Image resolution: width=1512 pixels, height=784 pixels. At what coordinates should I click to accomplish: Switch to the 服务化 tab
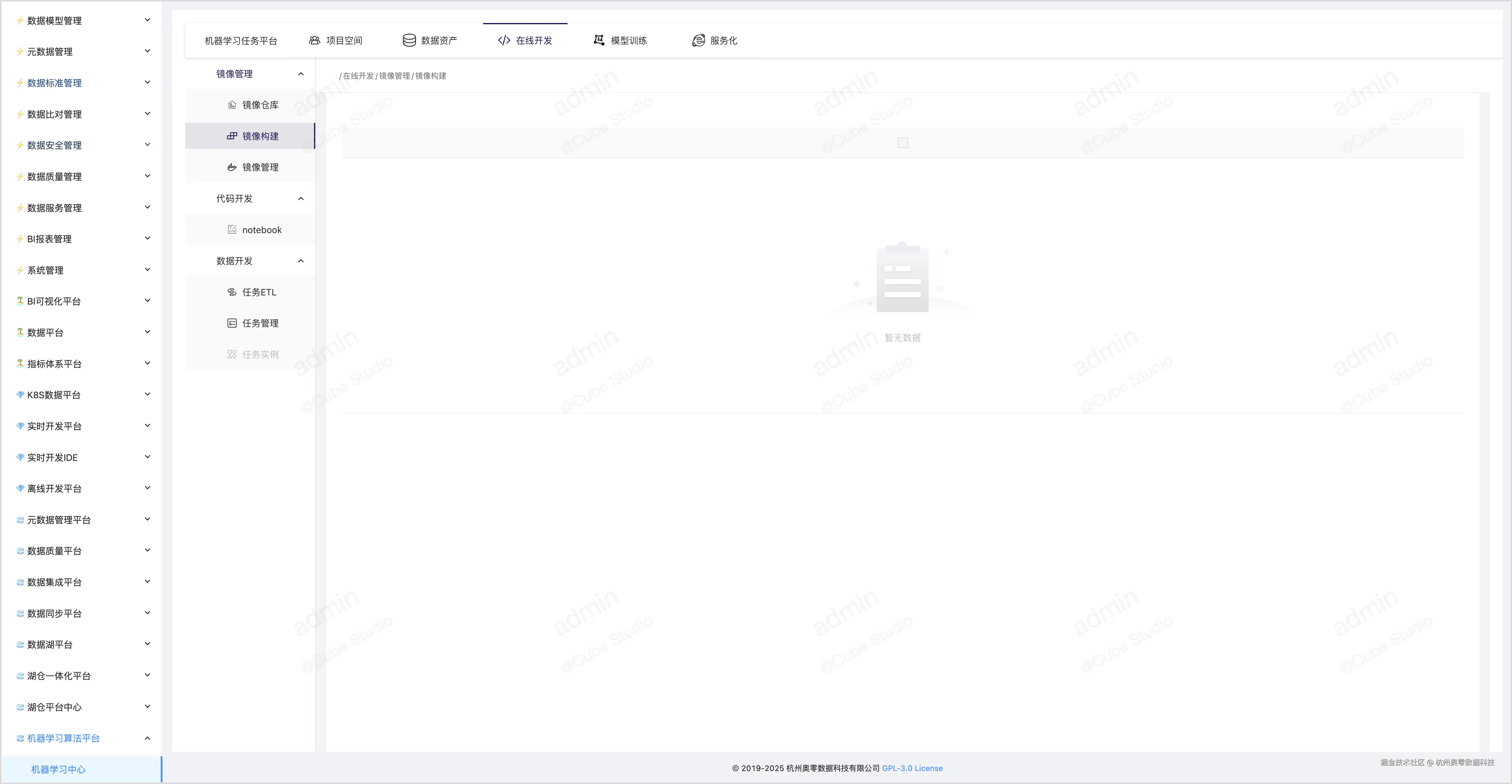[715, 40]
